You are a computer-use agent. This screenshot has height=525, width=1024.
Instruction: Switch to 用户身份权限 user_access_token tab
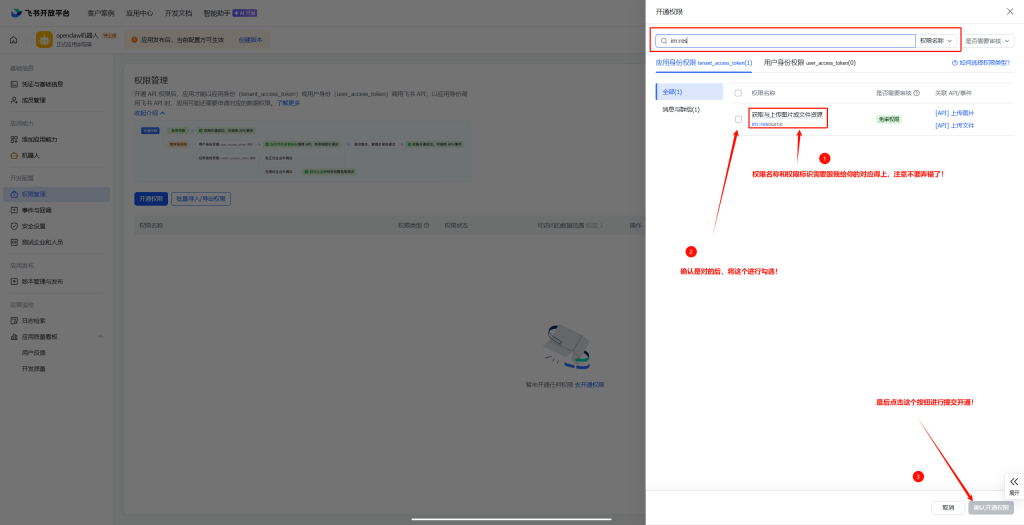tap(809, 63)
